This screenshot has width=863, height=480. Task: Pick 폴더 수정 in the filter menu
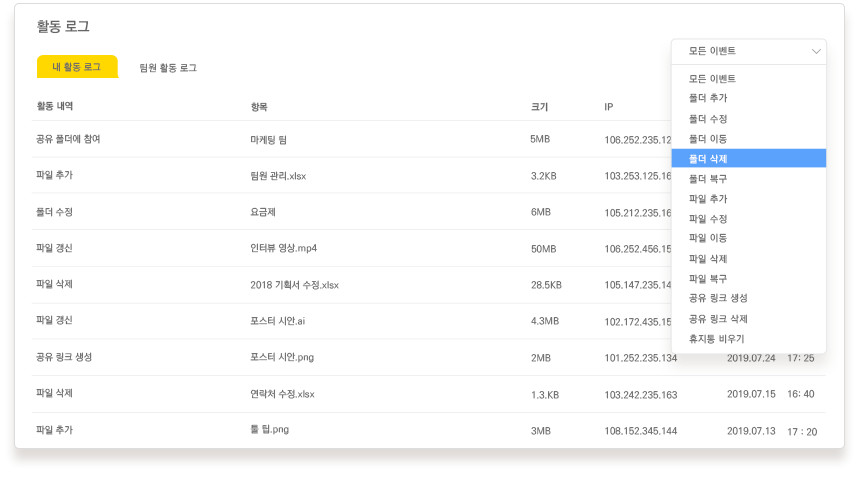pos(708,118)
